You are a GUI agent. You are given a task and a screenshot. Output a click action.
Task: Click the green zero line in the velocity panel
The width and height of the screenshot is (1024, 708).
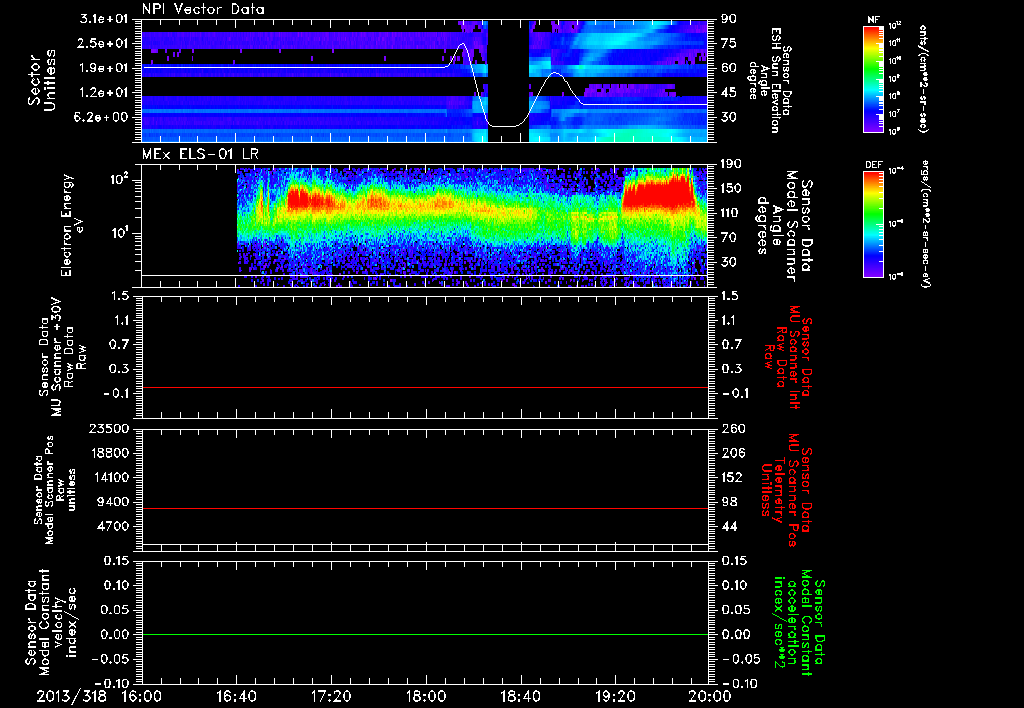tap(424, 634)
